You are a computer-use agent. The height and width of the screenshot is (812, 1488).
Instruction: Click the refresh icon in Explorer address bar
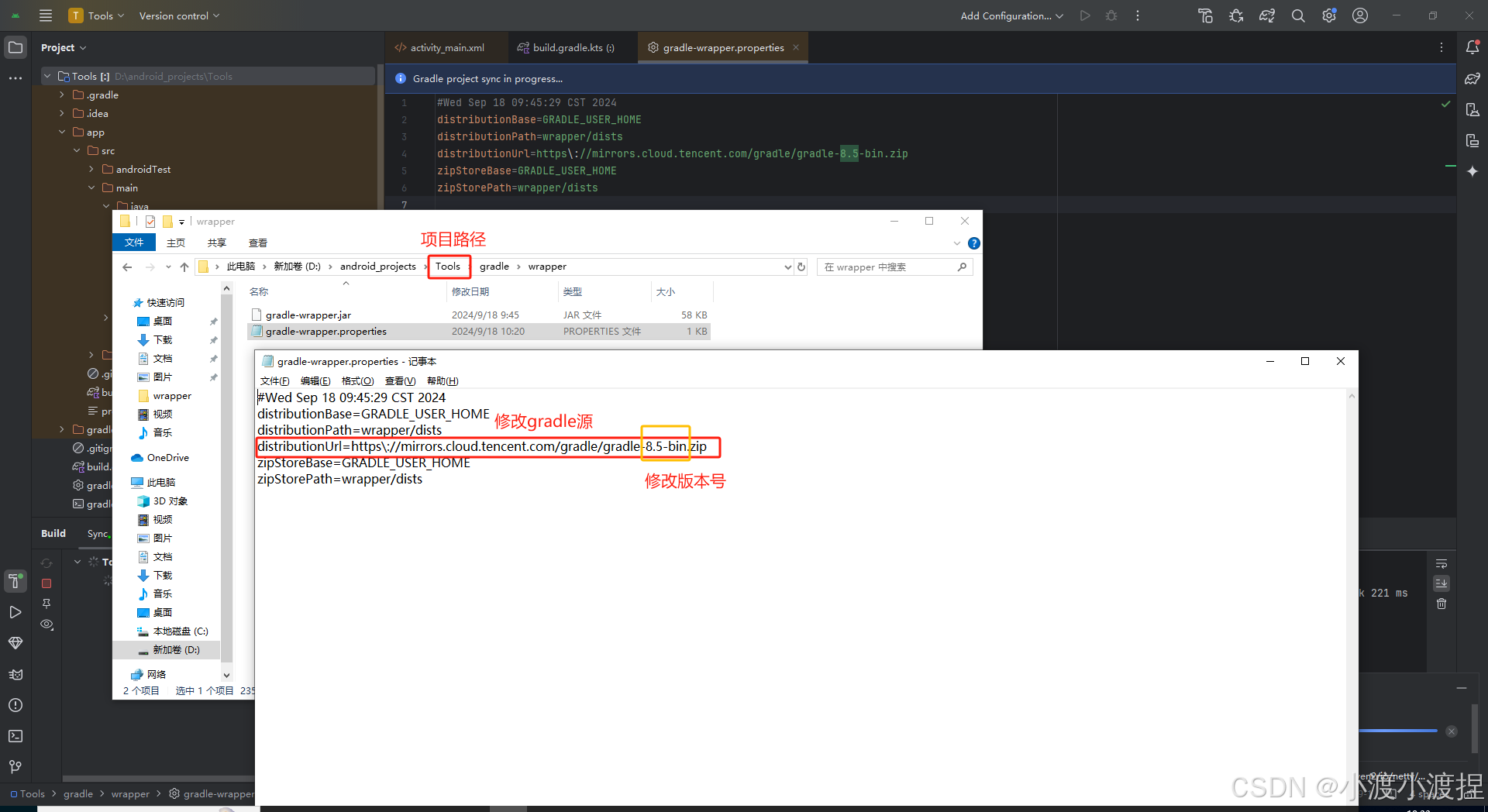(801, 267)
